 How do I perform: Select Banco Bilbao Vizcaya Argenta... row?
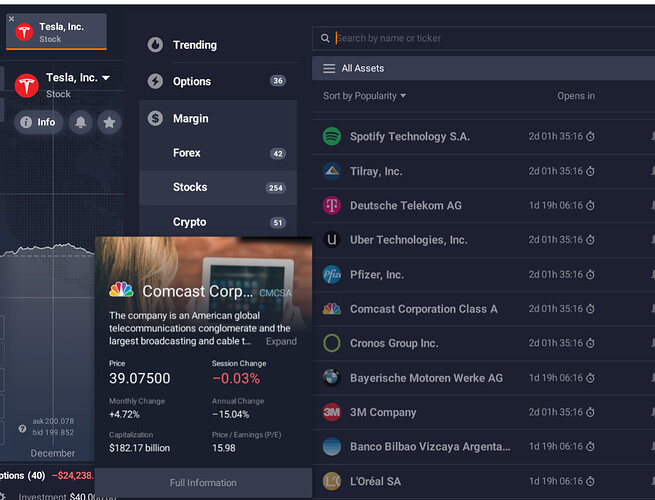tap(483, 447)
